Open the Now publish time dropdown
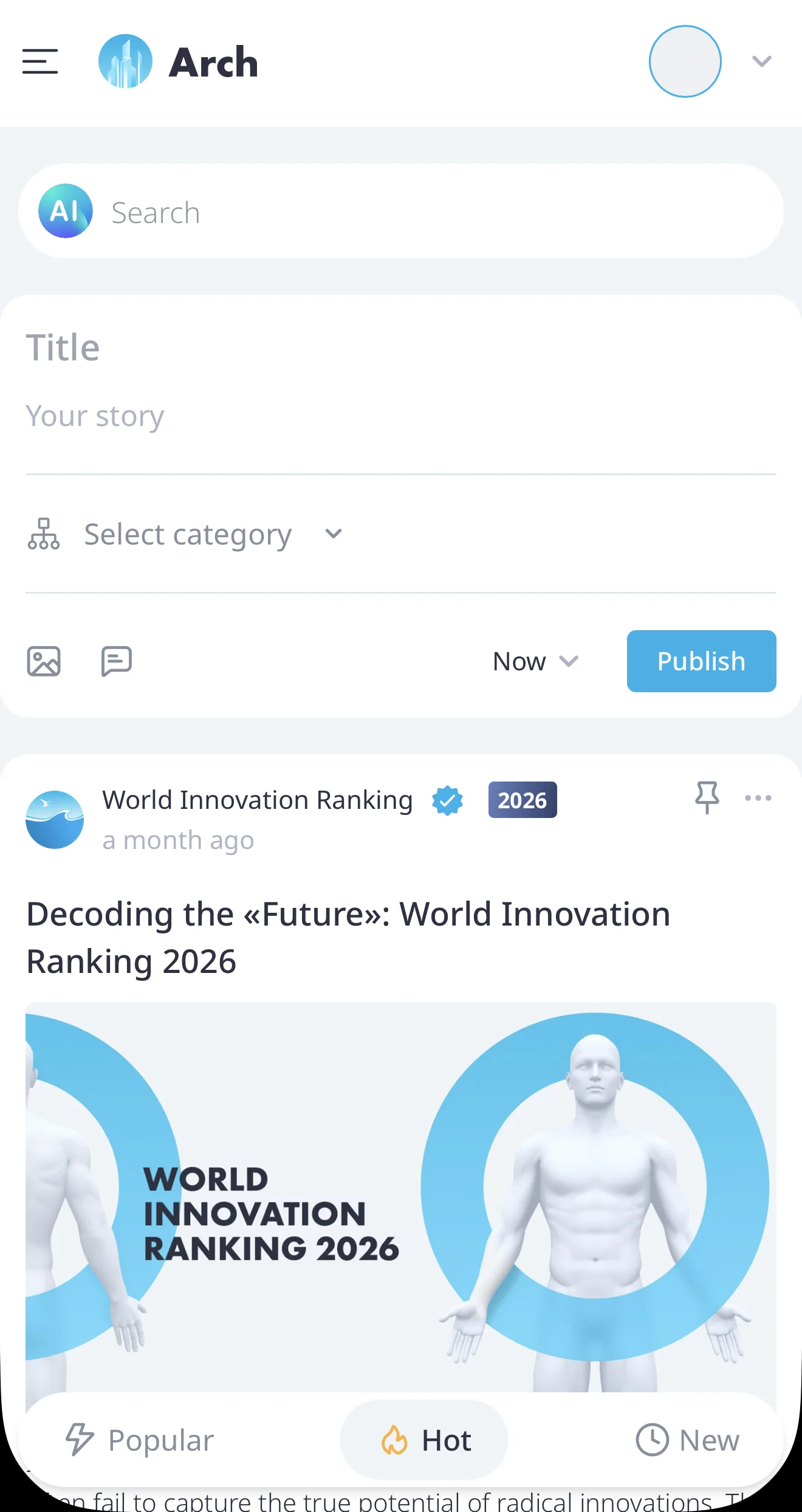Screen dimensions: 802x1512 click(535, 661)
